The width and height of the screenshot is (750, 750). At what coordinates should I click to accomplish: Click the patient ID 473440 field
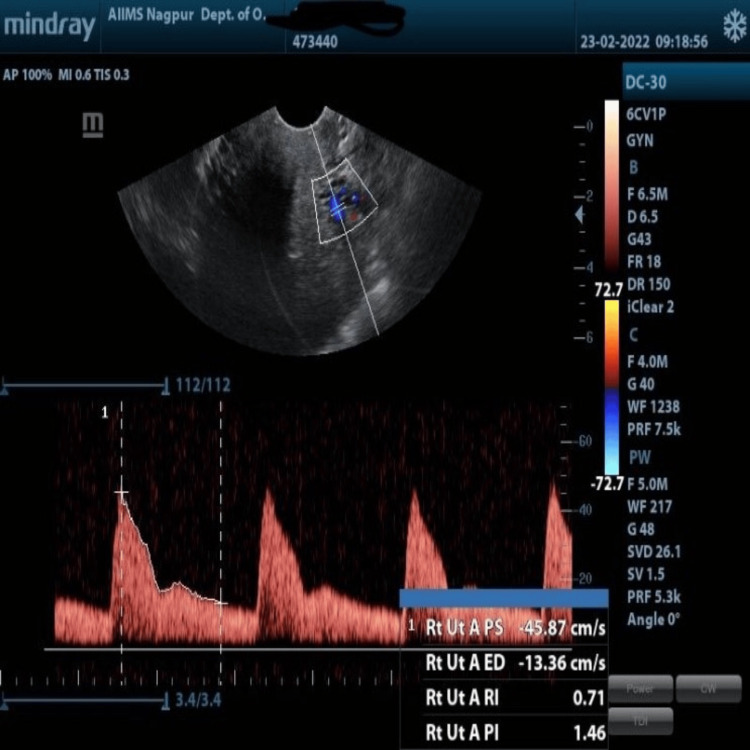pos(315,42)
